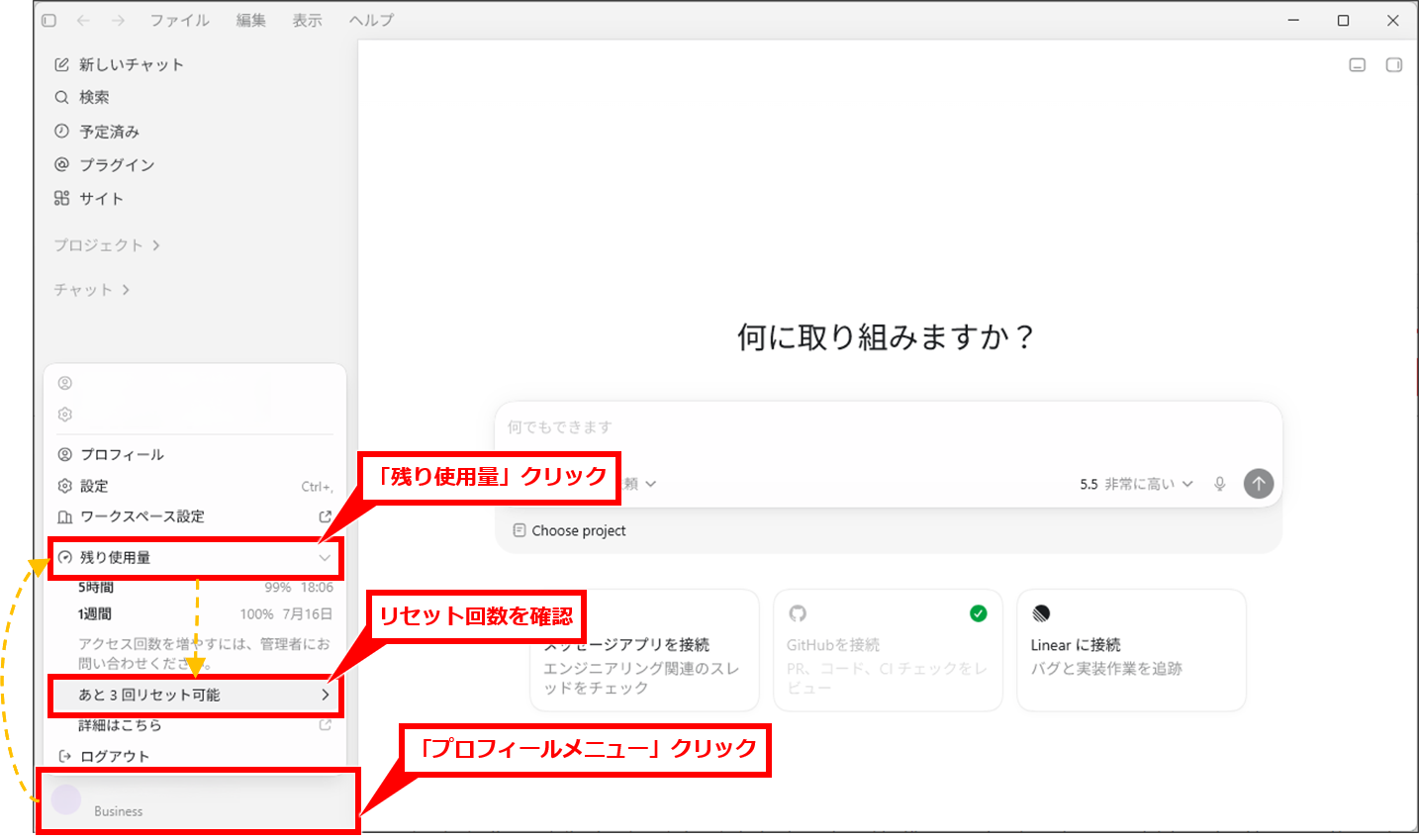
Task: Open the 詳細はこちら link
Action: (x=120, y=725)
